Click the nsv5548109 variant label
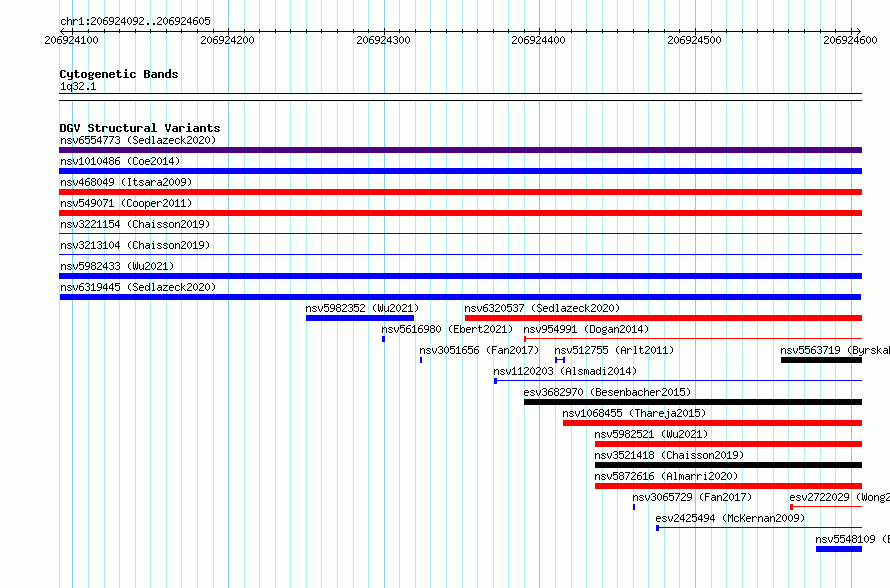890x588 pixels. [853, 539]
